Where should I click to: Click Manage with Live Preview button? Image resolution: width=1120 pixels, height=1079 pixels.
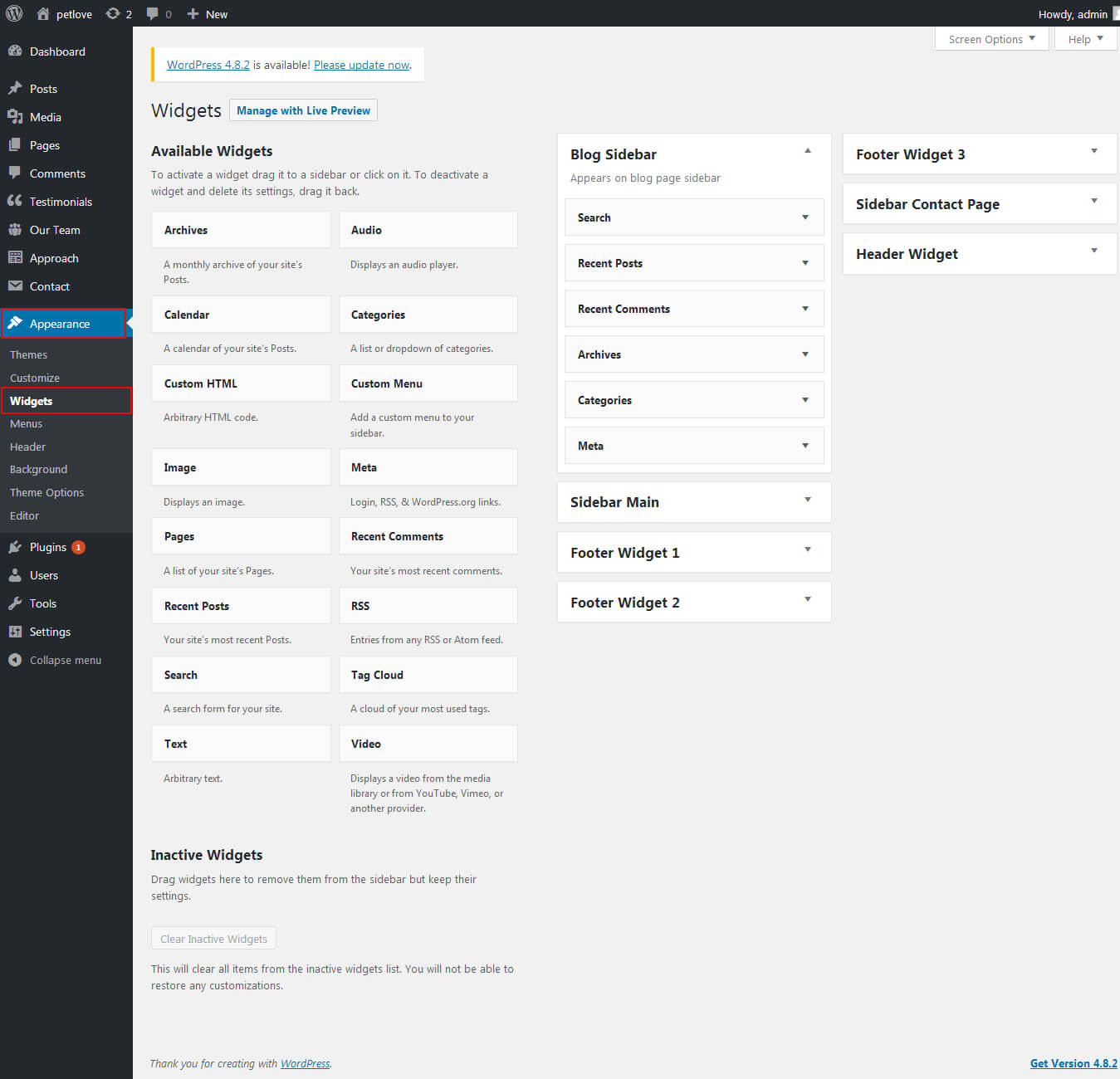[303, 110]
